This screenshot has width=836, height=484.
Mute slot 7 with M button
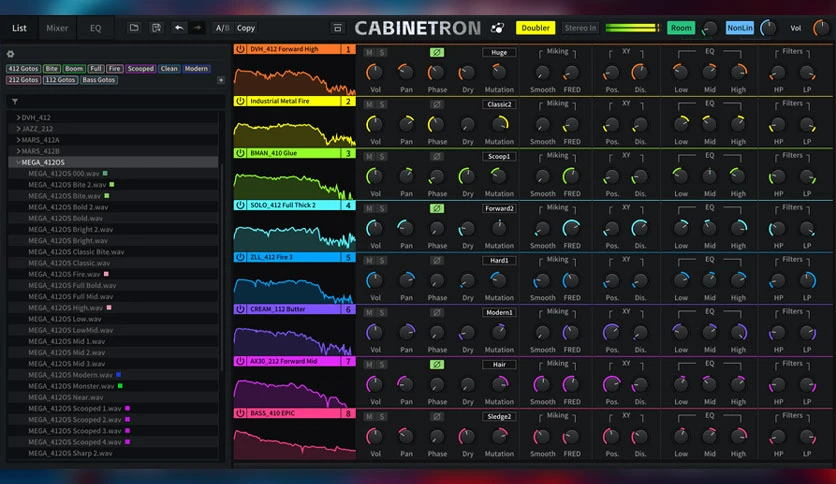click(x=369, y=364)
